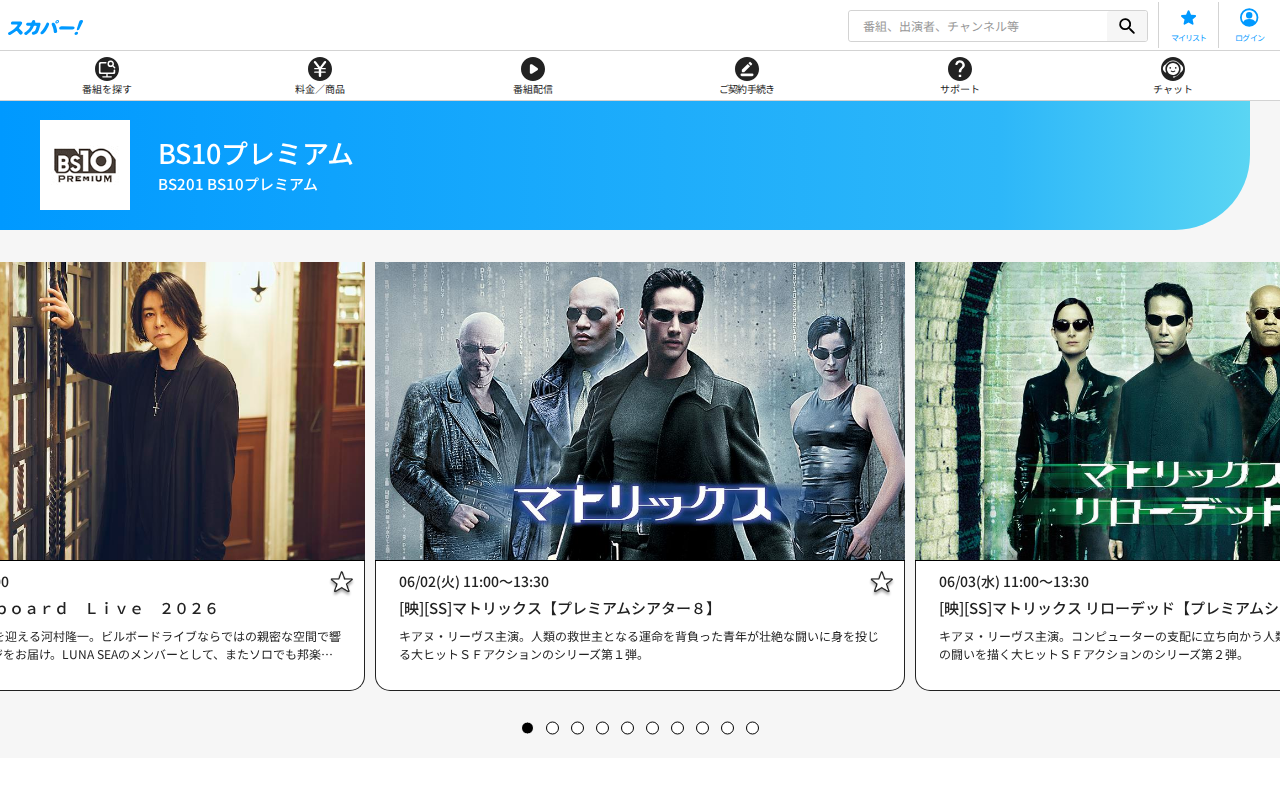1280x800 pixels.
Task: Select fifth carousel pagination dot
Action: click(x=627, y=728)
